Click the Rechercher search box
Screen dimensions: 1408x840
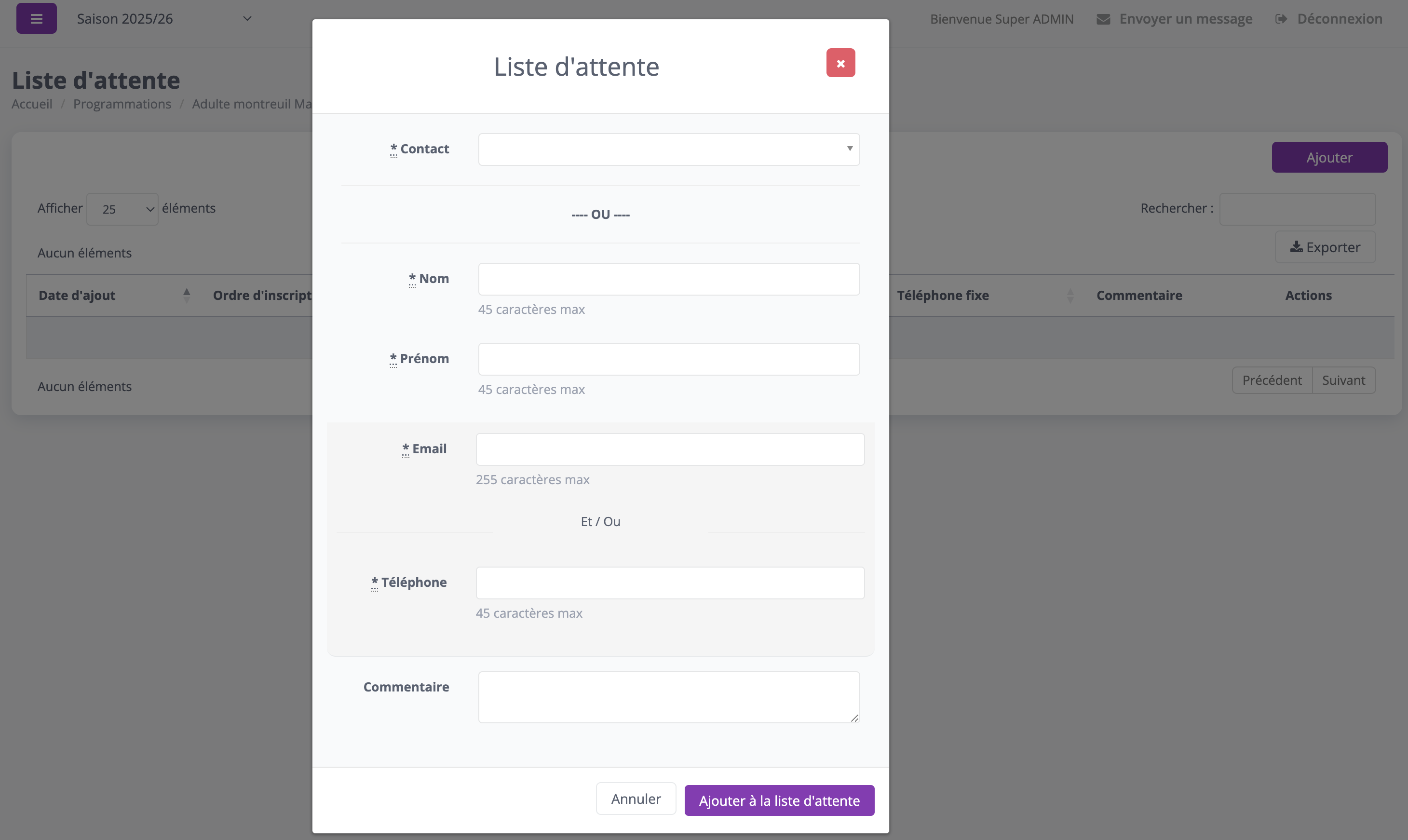point(1297,209)
